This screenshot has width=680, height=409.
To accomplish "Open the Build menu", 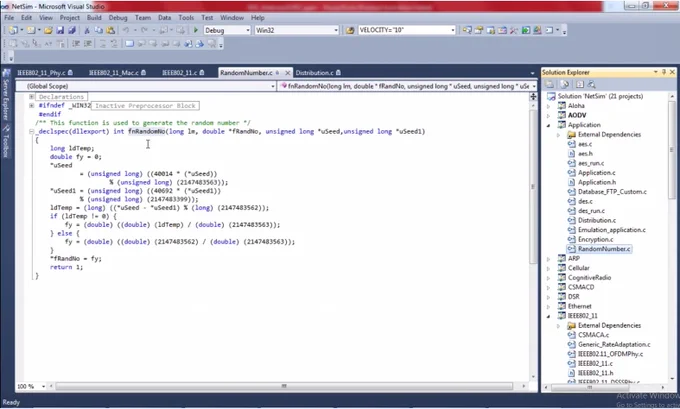I will [94, 18].
